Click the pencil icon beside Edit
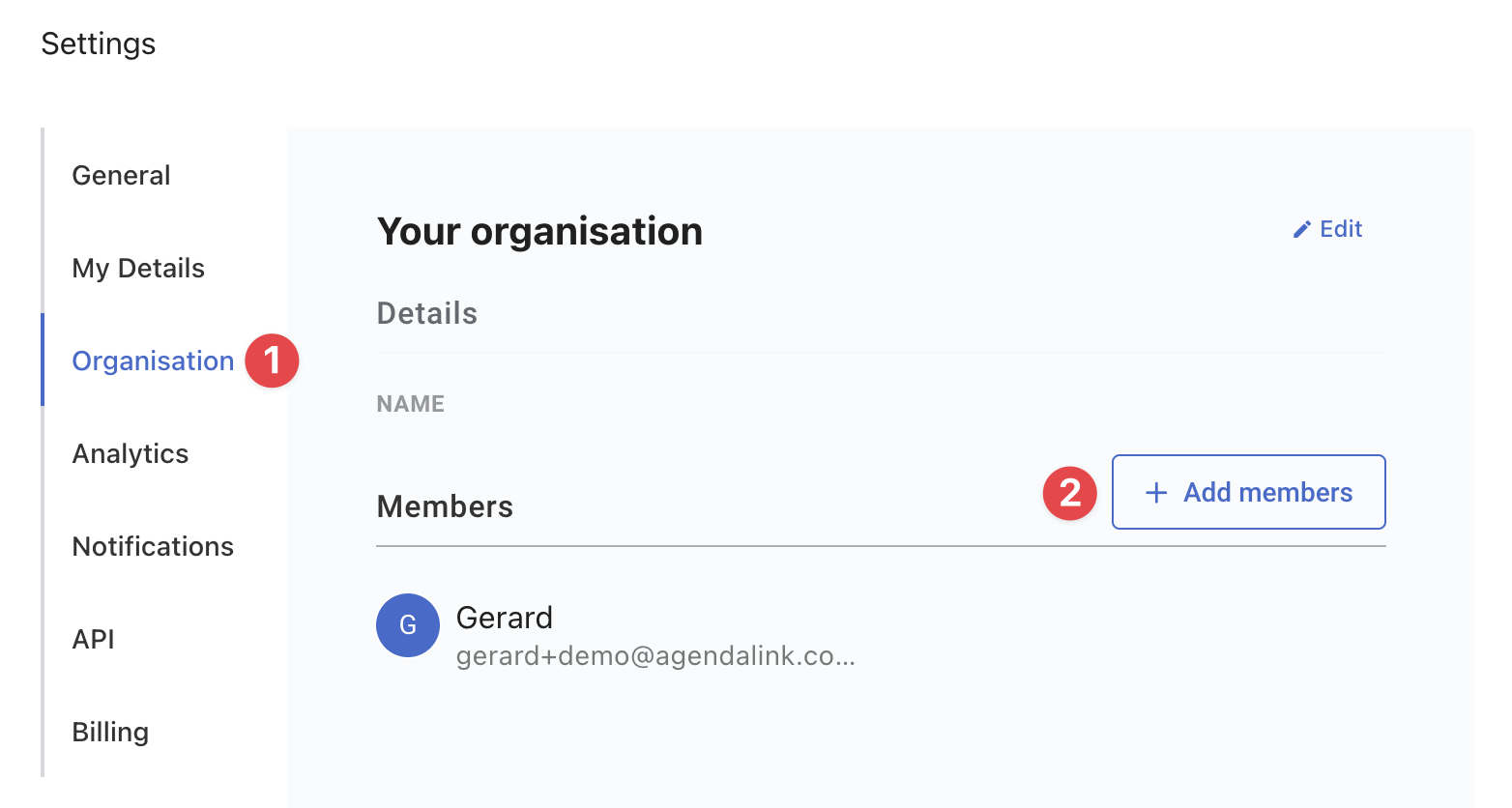1512x808 pixels. 1303,228
